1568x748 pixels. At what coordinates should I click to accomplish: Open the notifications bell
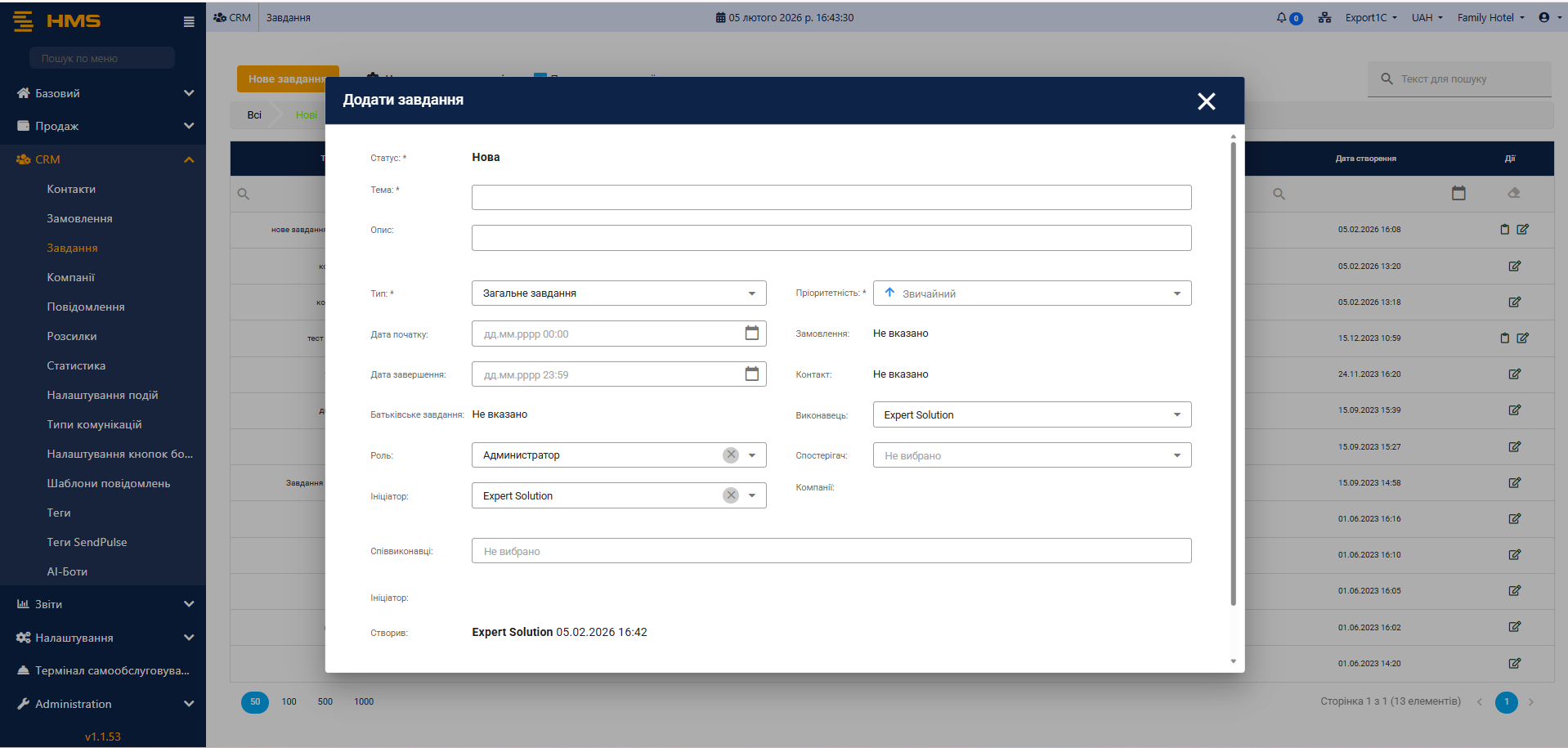[x=1281, y=17]
